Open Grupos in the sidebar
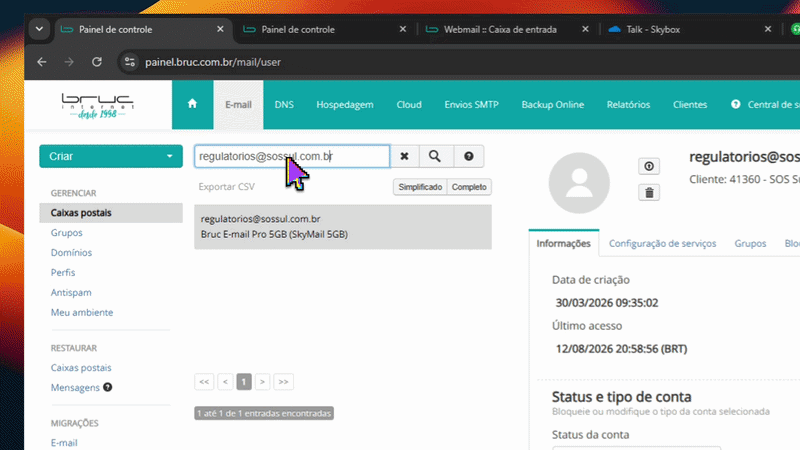Viewport: 800px width, 450px height. pyautogui.click(x=66, y=233)
